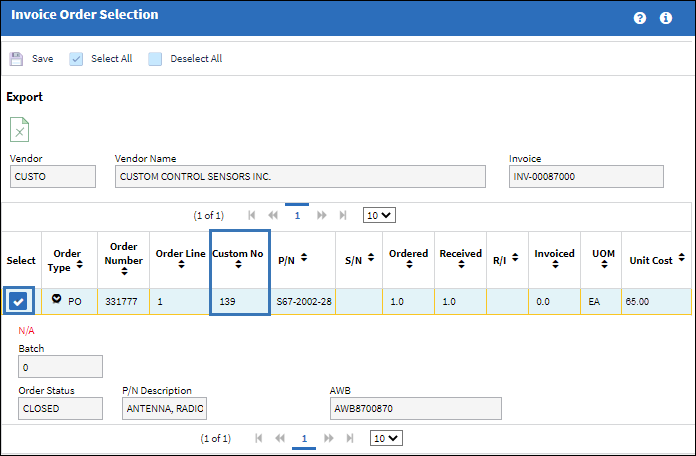Image resolution: width=696 pixels, height=456 pixels.
Task: Click the Batch field showing 0
Action: tap(60, 367)
